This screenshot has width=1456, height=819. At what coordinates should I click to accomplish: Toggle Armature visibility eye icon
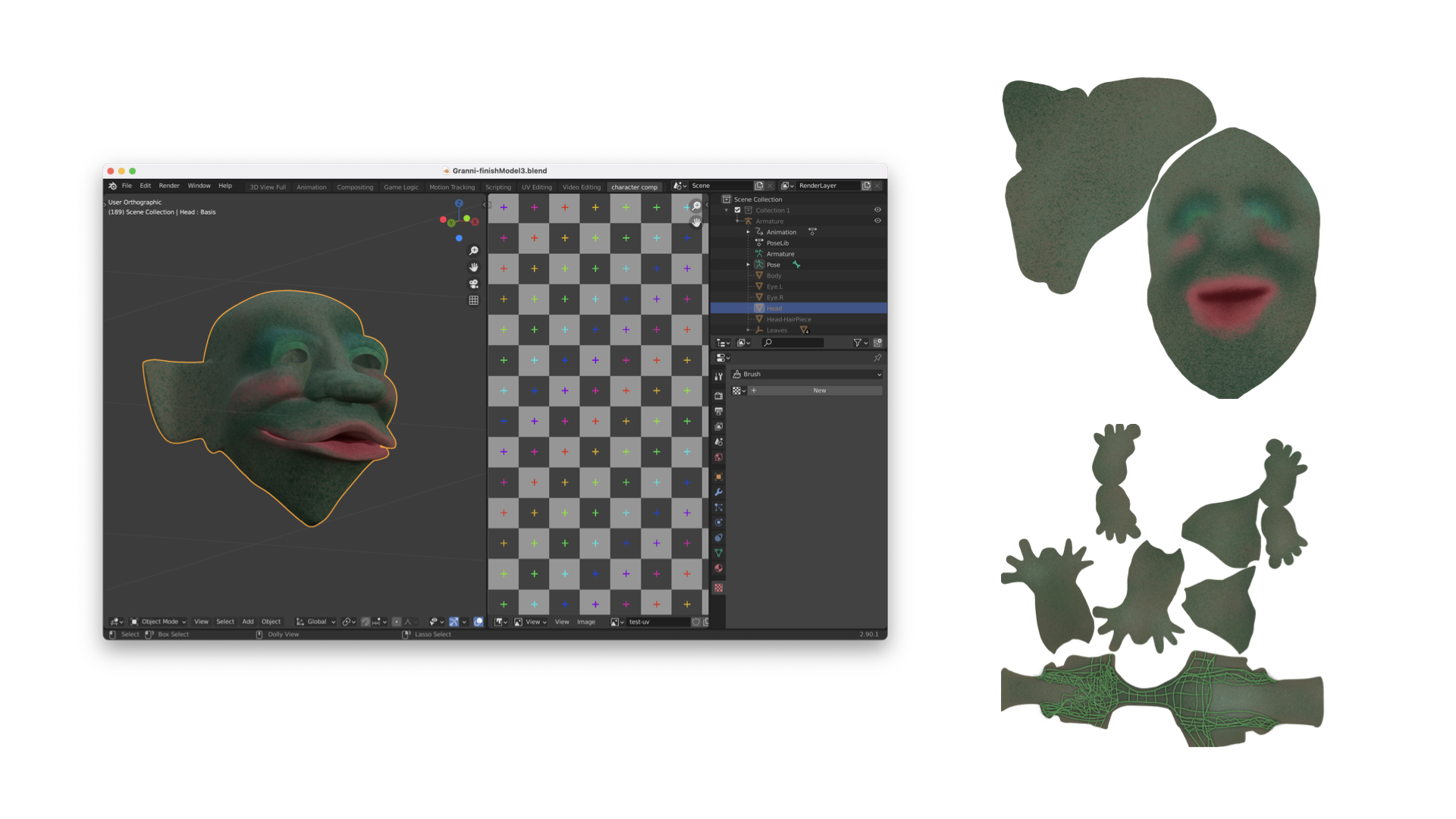coord(877,221)
